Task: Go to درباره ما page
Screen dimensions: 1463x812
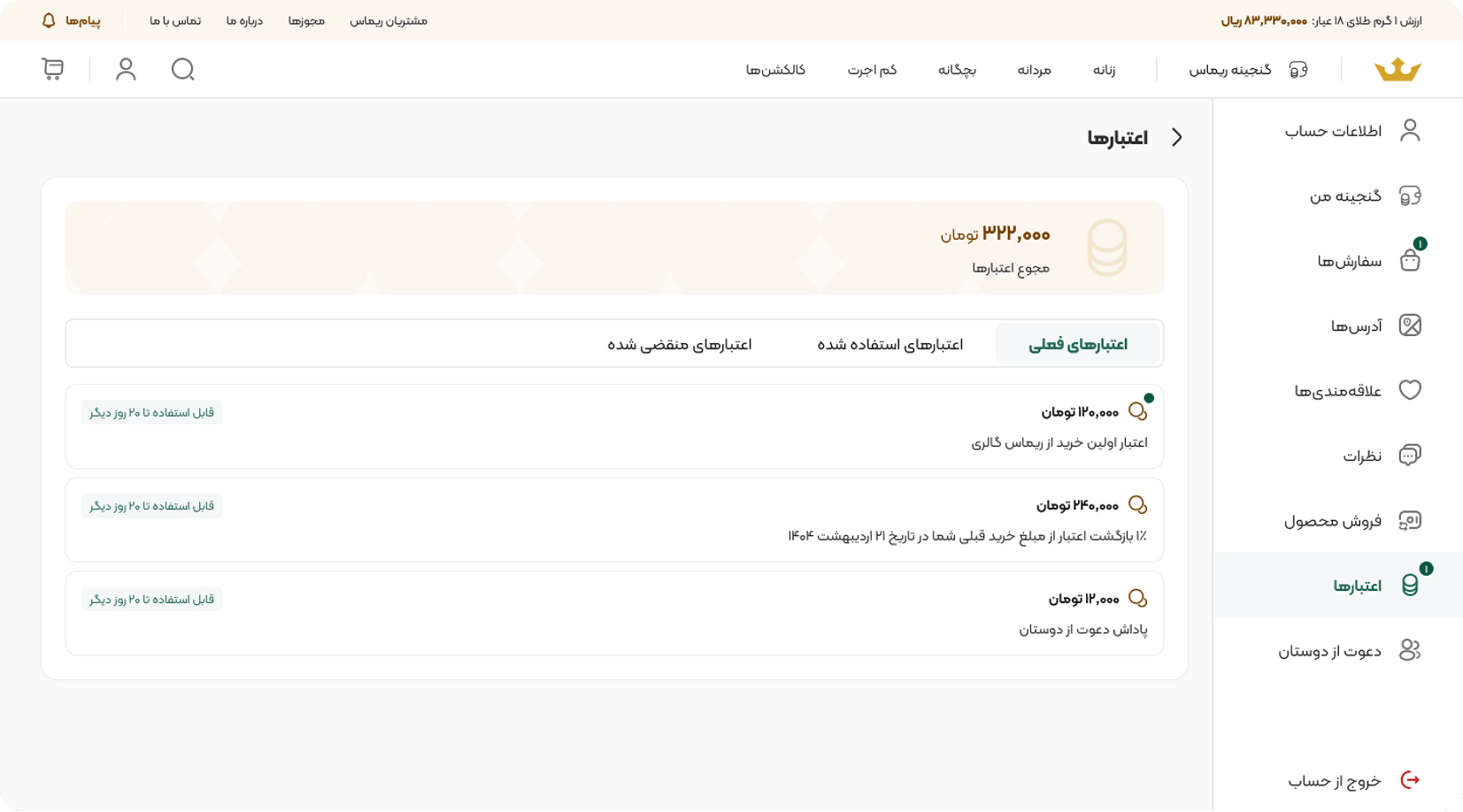Action: (244, 20)
